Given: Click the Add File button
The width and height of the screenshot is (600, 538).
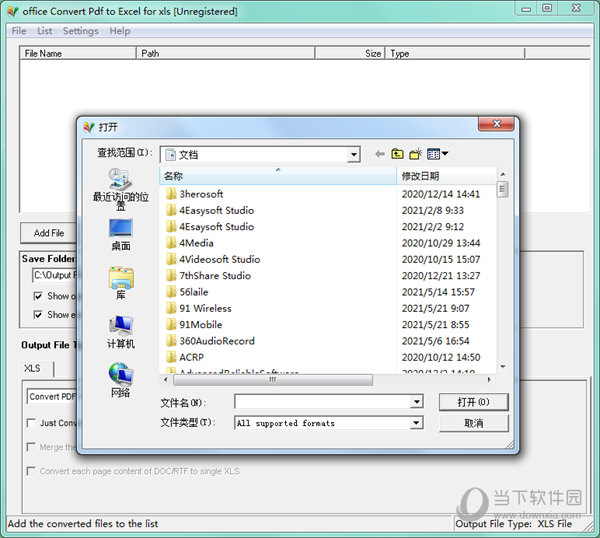Looking at the screenshot, I should pos(49,233).
